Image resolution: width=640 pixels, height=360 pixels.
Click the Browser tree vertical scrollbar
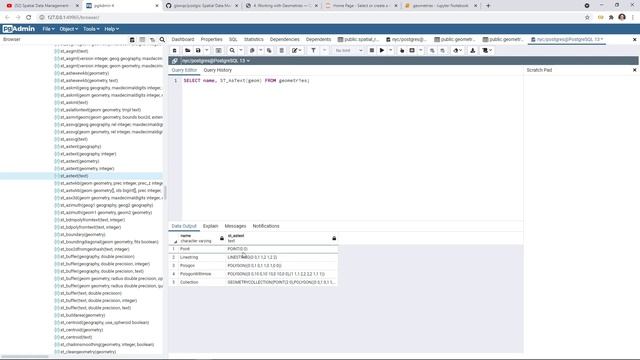coord(165,193)
